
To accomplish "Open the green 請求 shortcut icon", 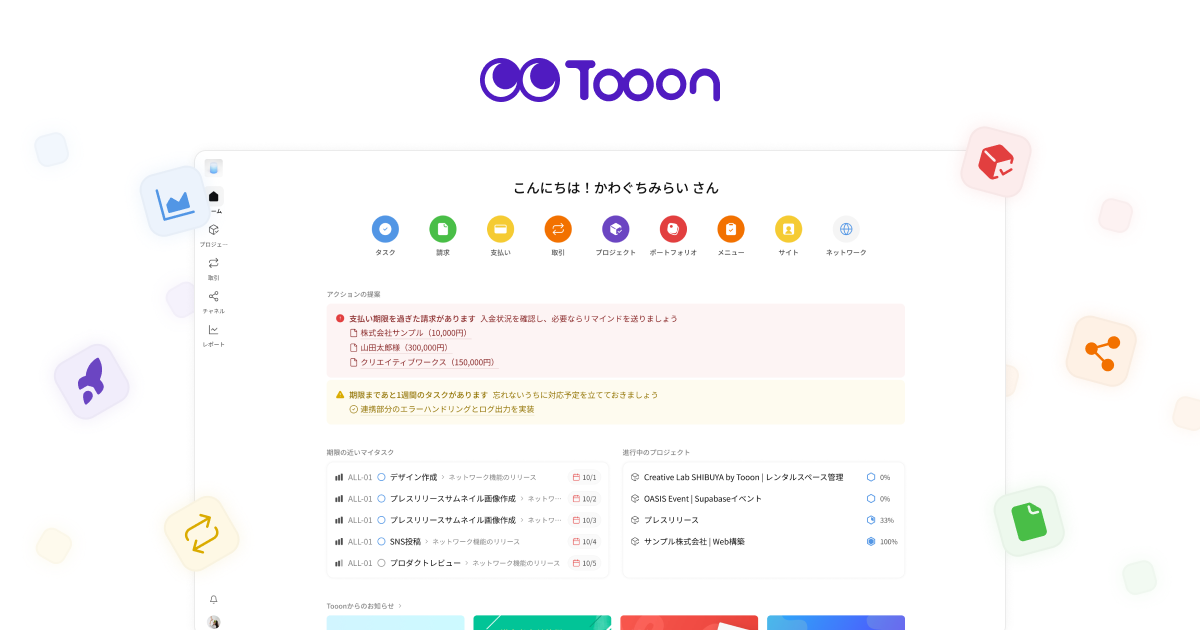I will coord(443,229).
